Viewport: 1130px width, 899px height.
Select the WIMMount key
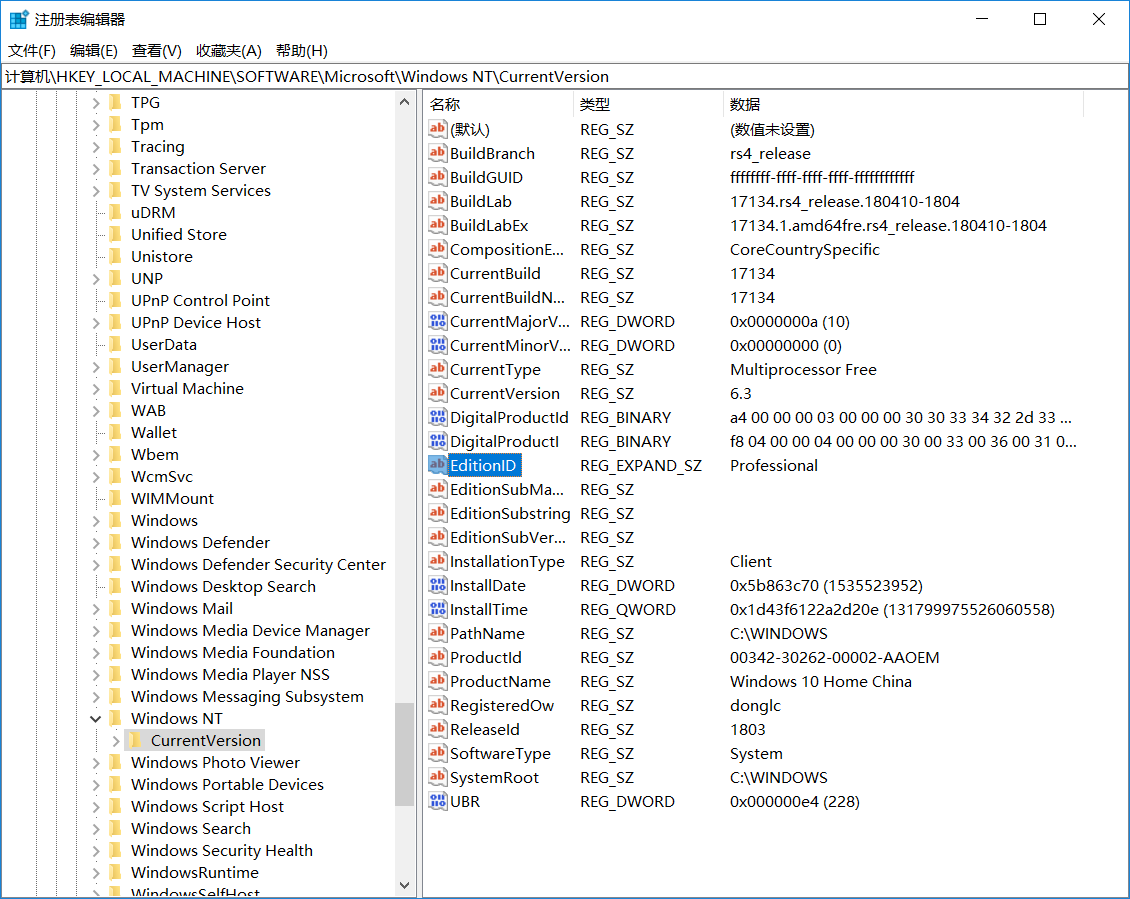pyautogui.click(x=172, y=499)
